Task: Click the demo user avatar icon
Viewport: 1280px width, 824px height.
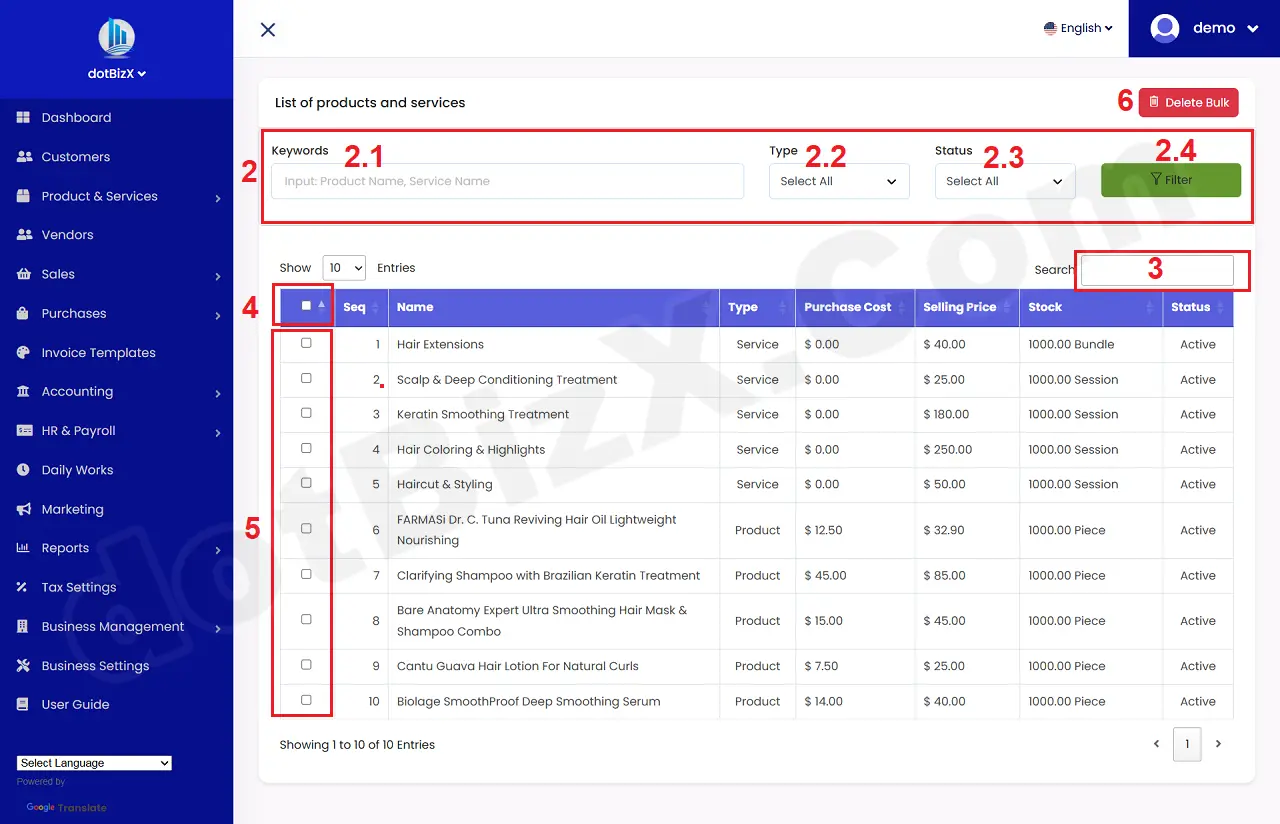Action: coord(1164,28)
